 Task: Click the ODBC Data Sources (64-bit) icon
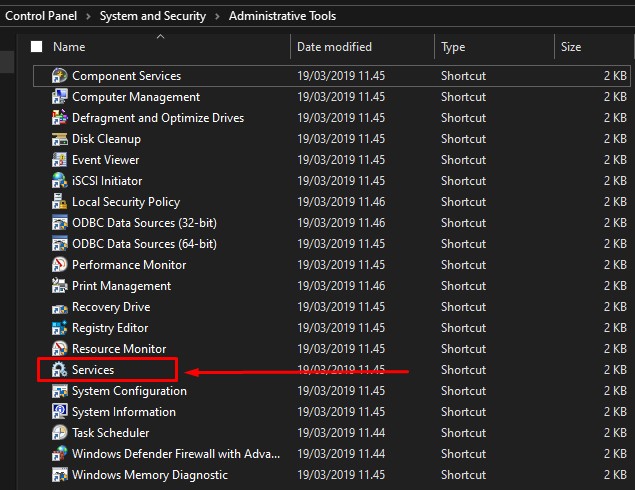click(x=60, y=244)
